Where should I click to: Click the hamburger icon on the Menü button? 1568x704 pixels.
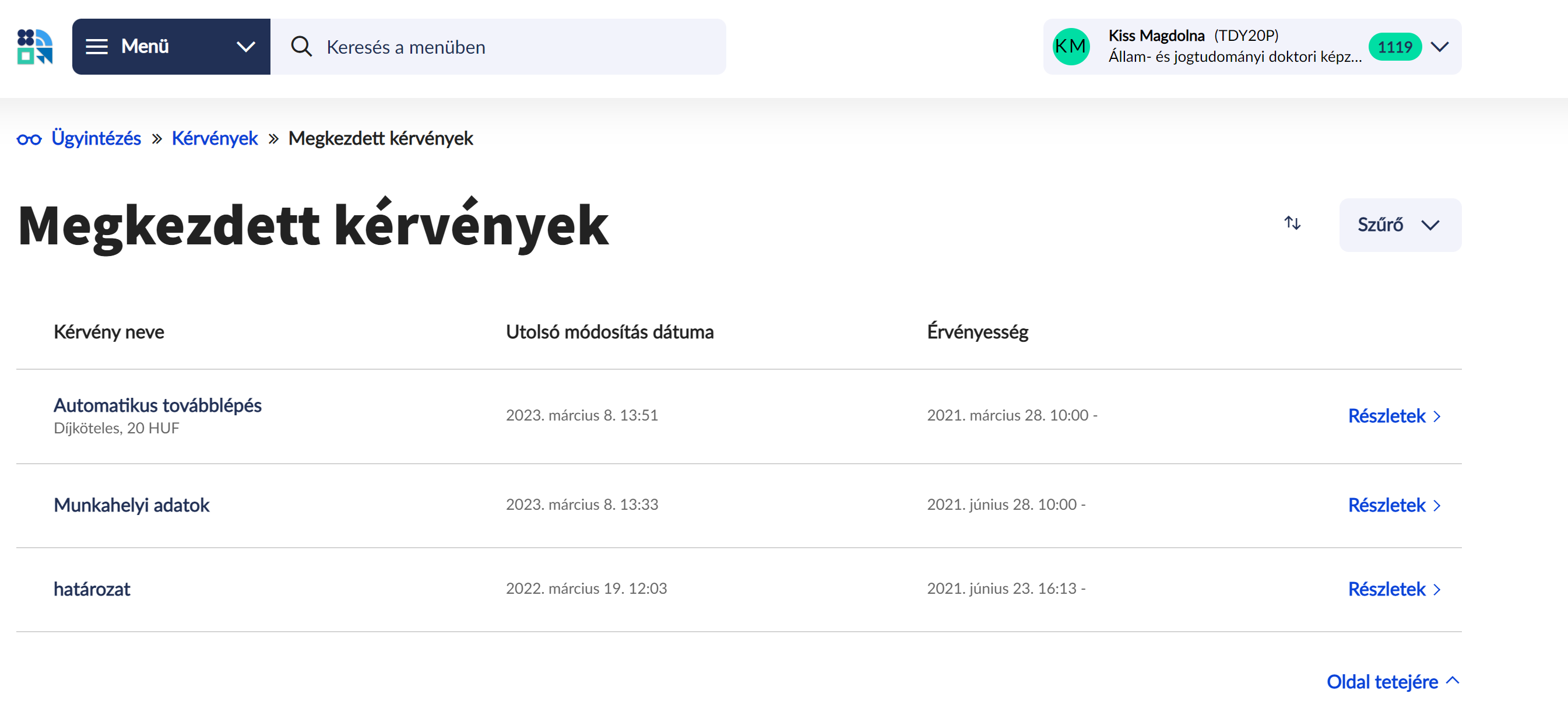point(97,46)
